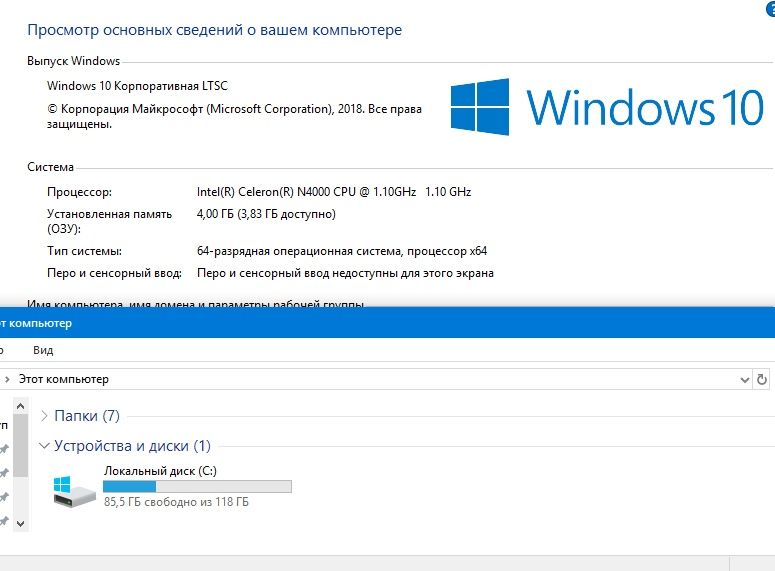The height and width of the screenshot is (571, 775).
Task: Click the Выпуск Windows section heading
Action: point(74,61)
